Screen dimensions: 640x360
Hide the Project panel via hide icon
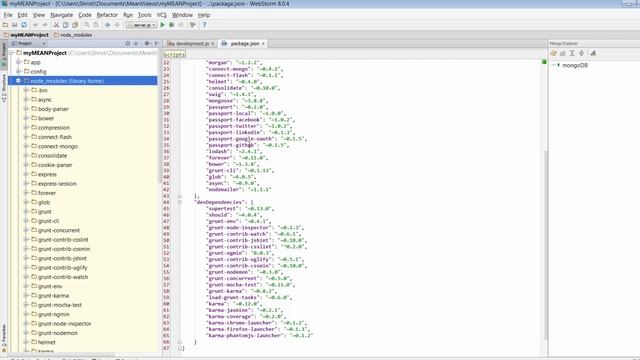(157, 43)
